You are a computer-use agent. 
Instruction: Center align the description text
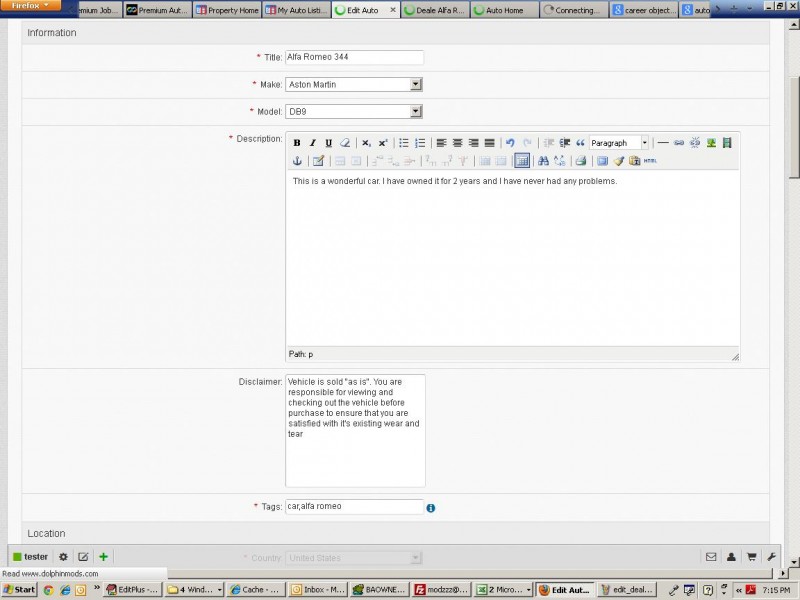[458, 143]
